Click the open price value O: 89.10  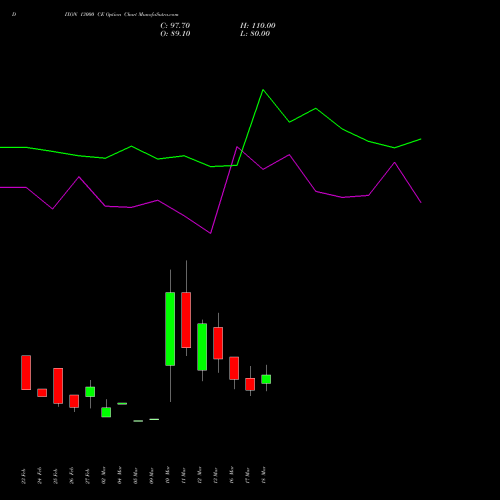pyautogui.click(x=175, y=34)
